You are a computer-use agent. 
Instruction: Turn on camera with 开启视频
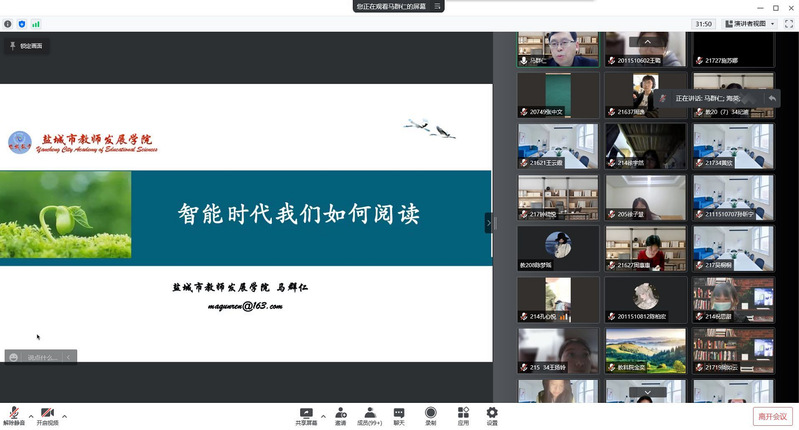(x=47, y=414)
